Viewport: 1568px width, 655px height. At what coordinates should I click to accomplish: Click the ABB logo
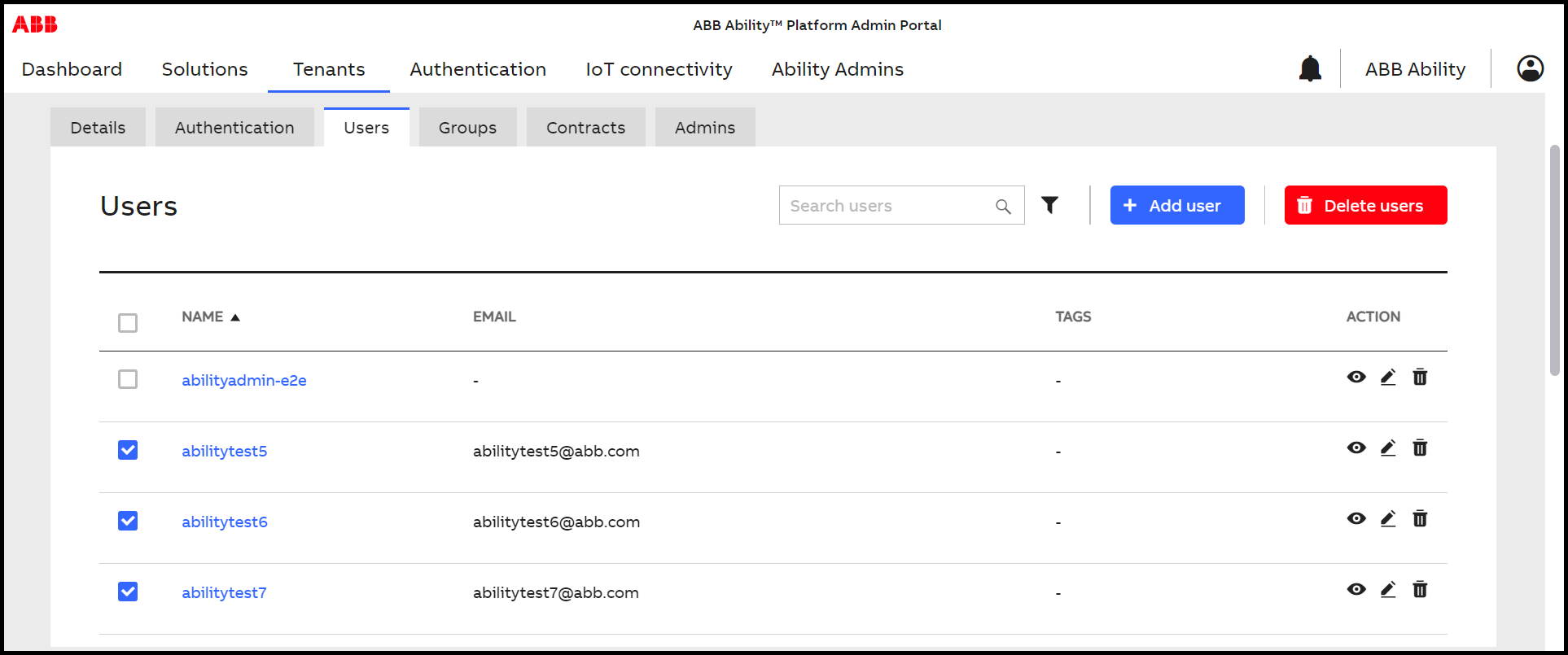tap(35, 24)
